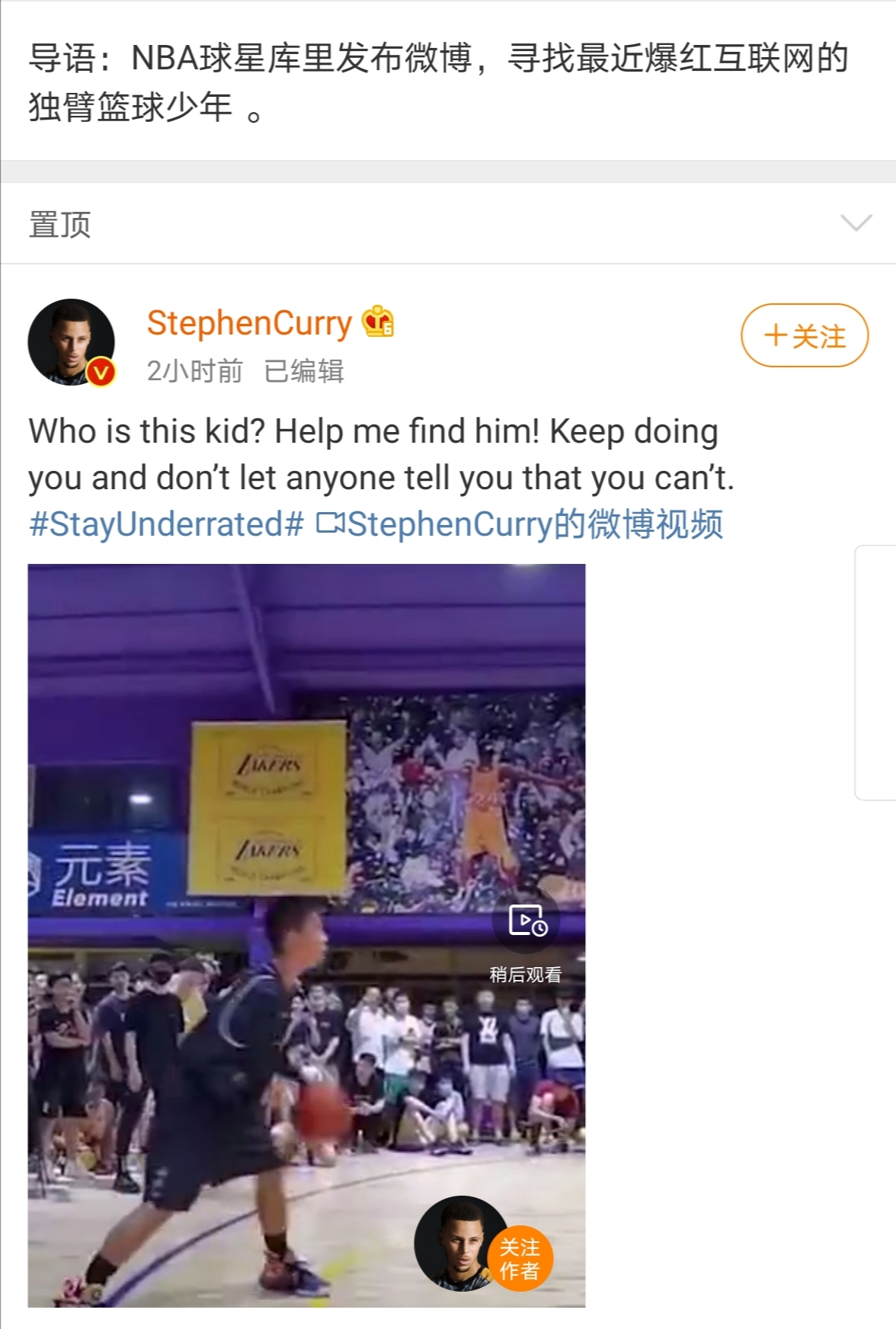Click the orange verified V badge
The height and width of the screenshot is (1329, 896).
click(x=101, y=371)
